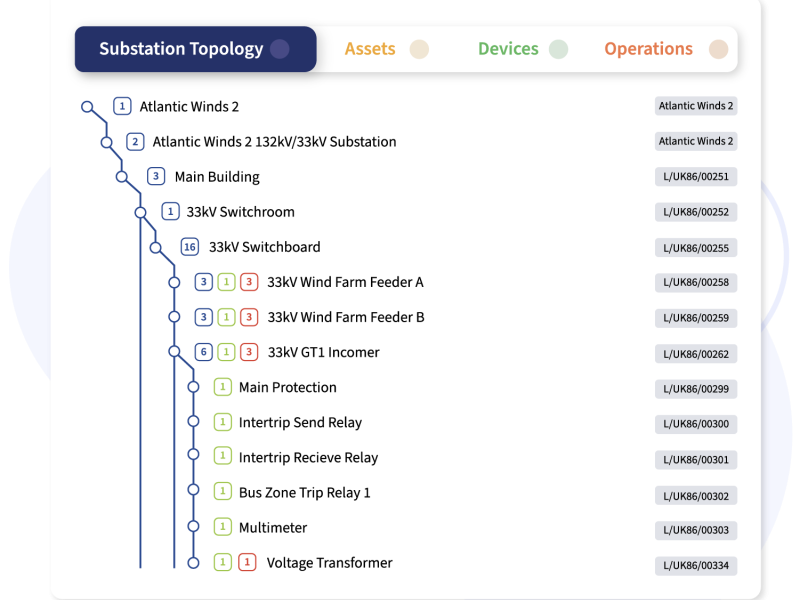Select the Intertrip Send Relay item
This screenshot has width=800, height=600.
(300, 422)
